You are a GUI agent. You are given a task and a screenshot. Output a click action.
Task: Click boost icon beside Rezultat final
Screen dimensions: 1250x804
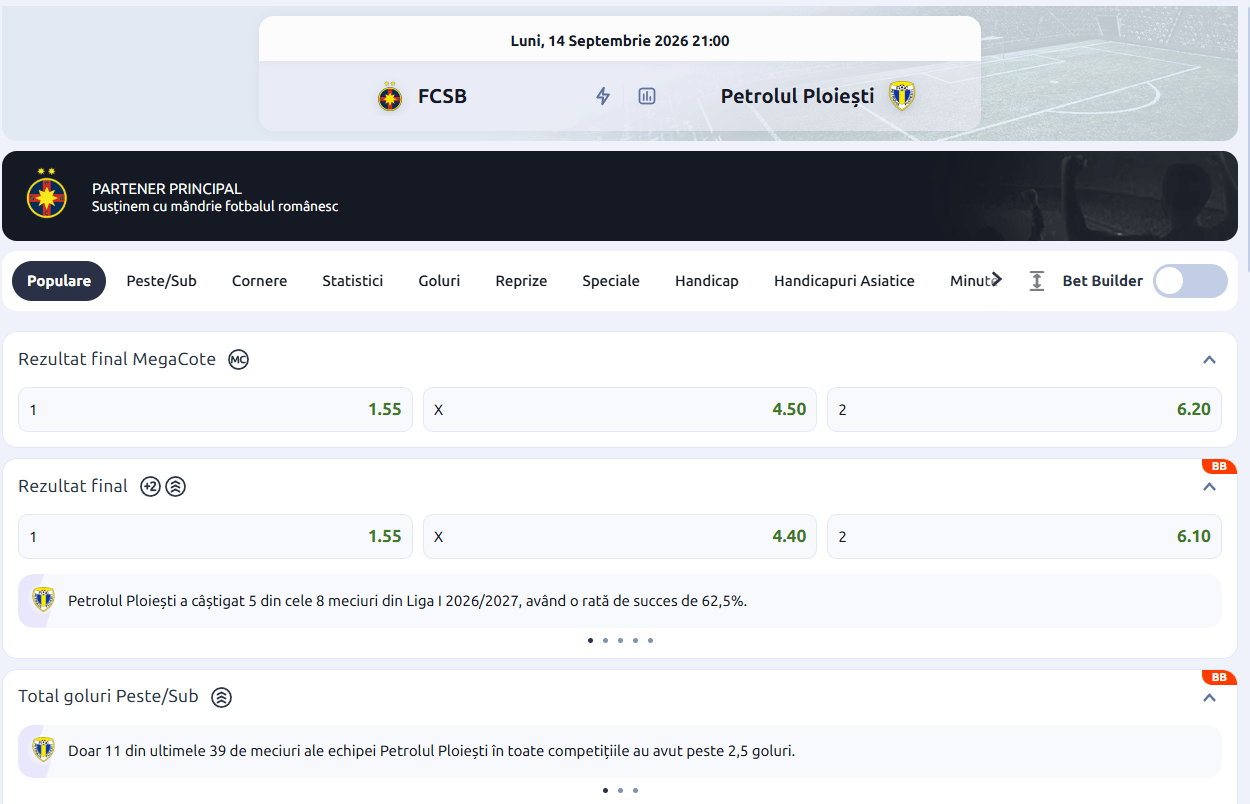(176, 487)
